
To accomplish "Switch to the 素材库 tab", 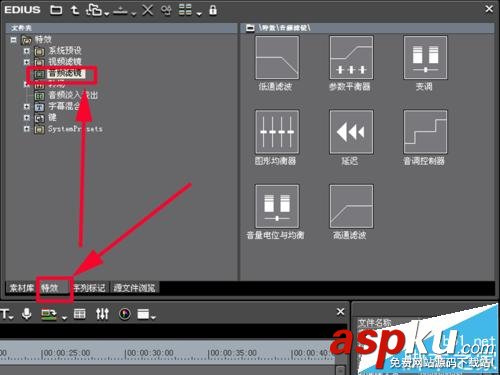I will (x=21, y=288).
